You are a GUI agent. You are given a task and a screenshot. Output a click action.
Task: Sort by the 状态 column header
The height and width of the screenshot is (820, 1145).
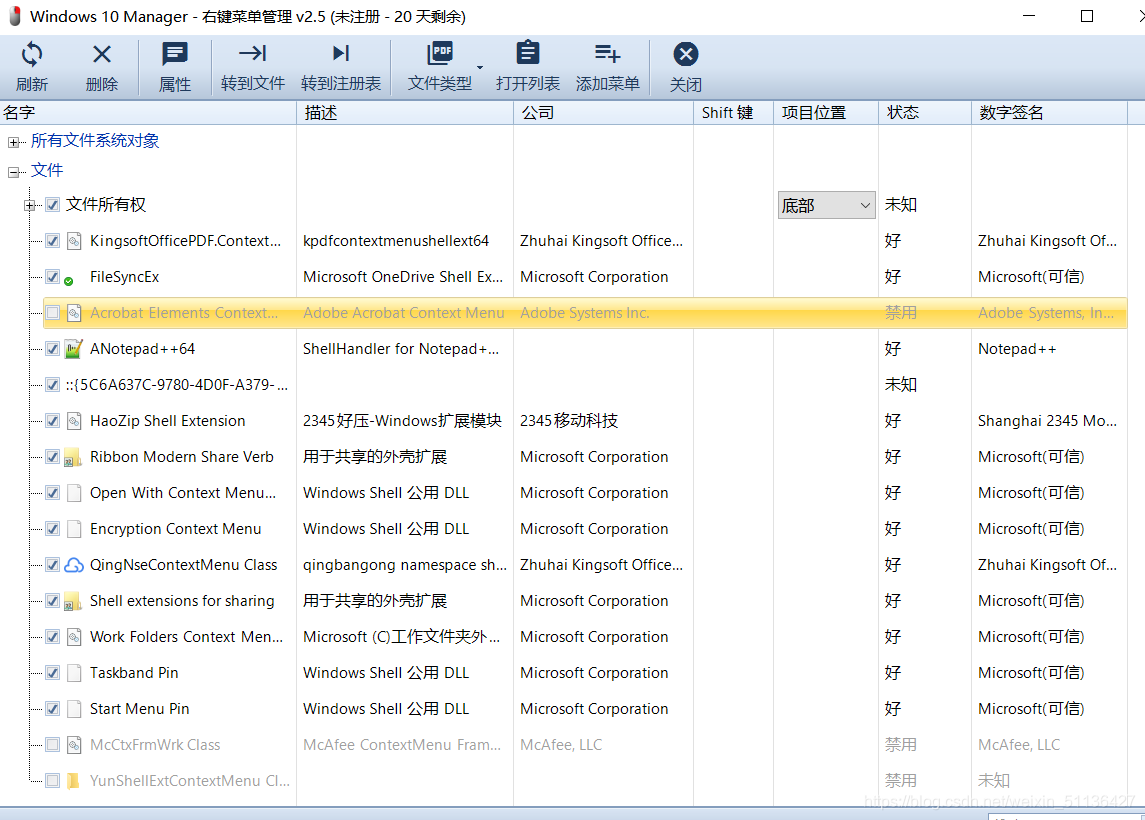[x=924, y=112]
